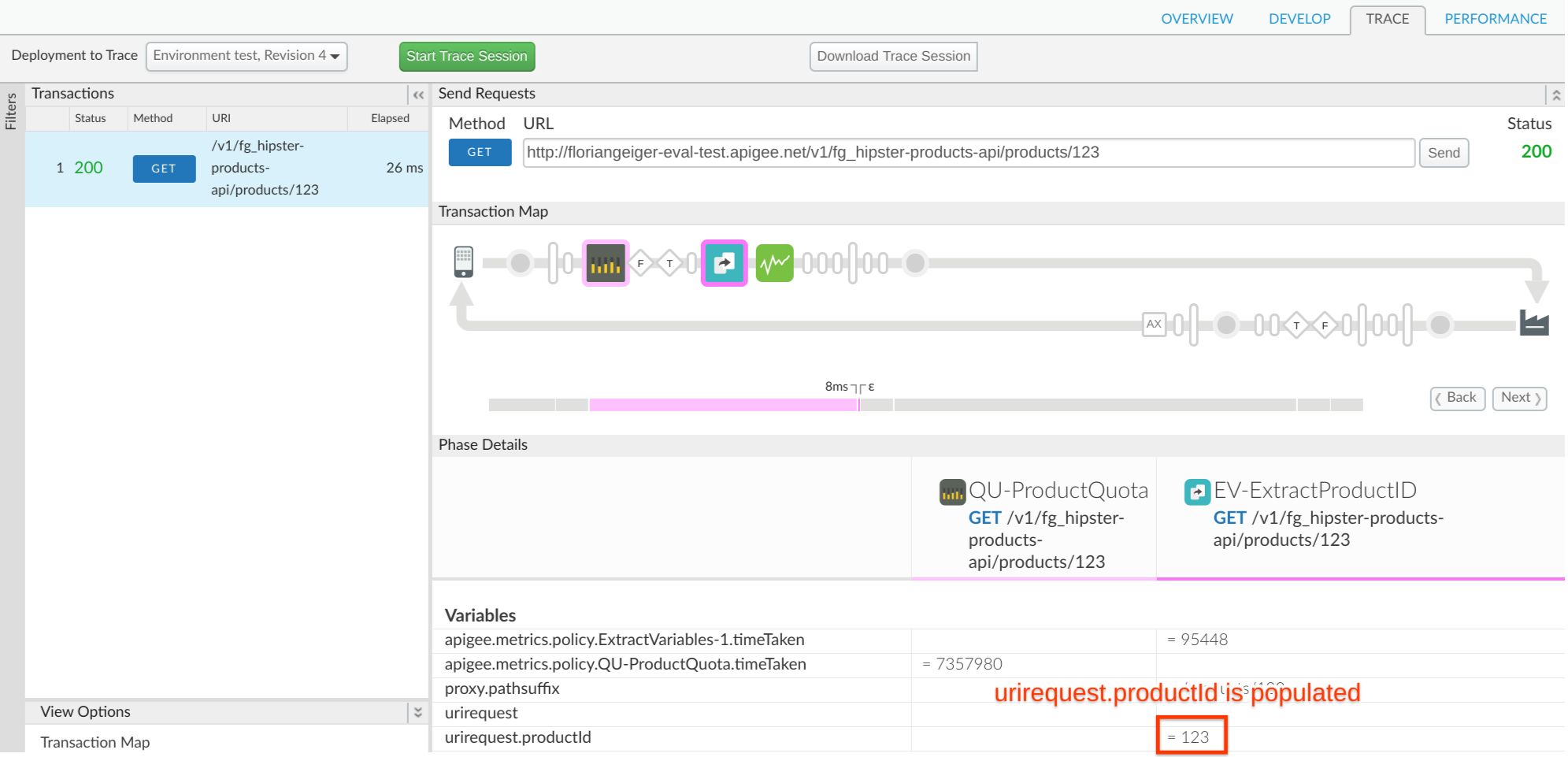Click the pink highlighted timeline segment
Image resolution: width=1568 pixels, height=757 pixels.
[723, 405]
